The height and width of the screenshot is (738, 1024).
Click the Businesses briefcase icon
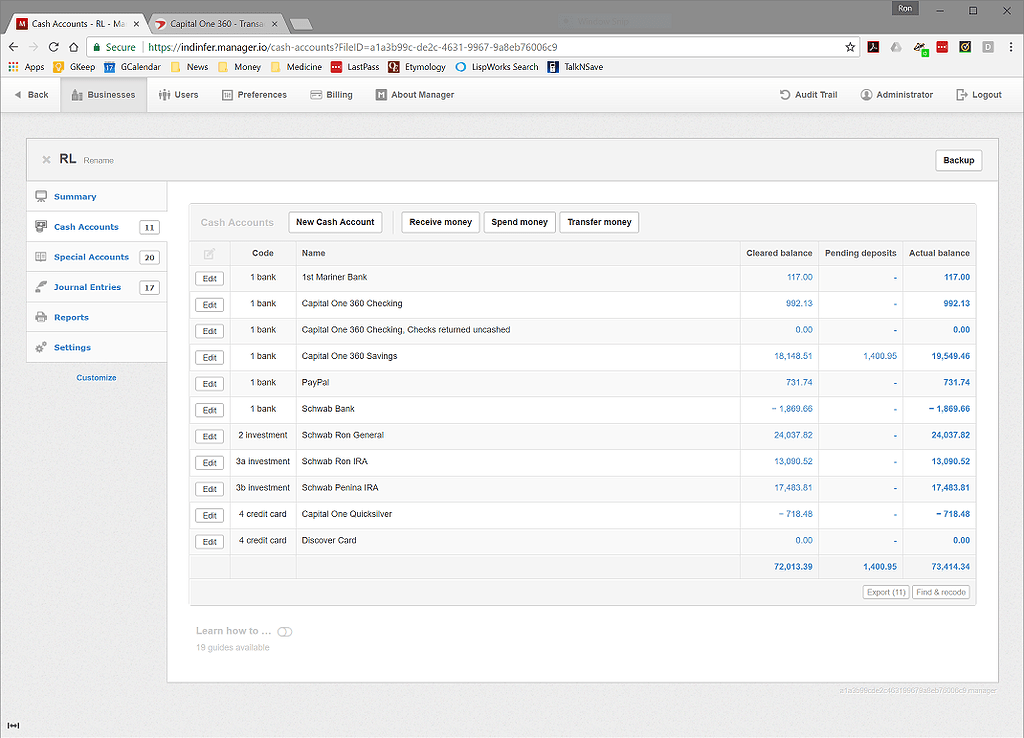(77, 94)
